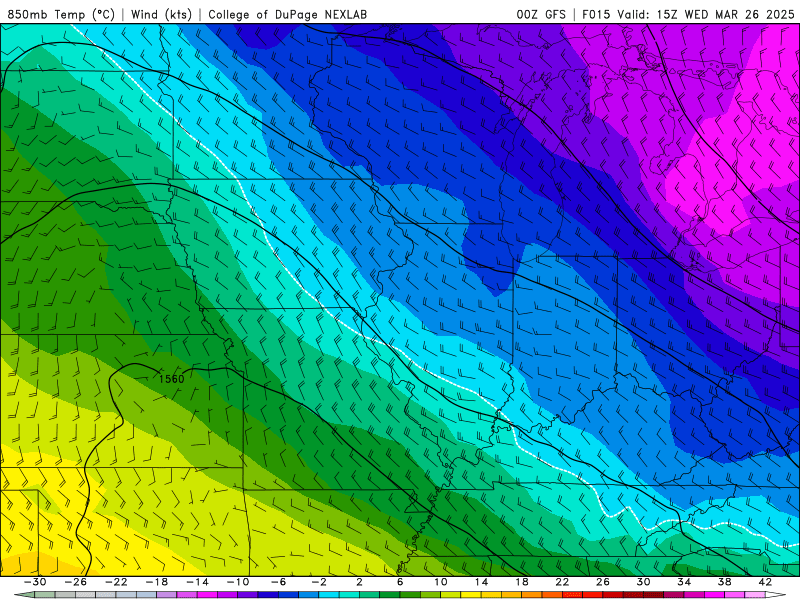Click the -6 value on the temperature scale

pos(278,582)
